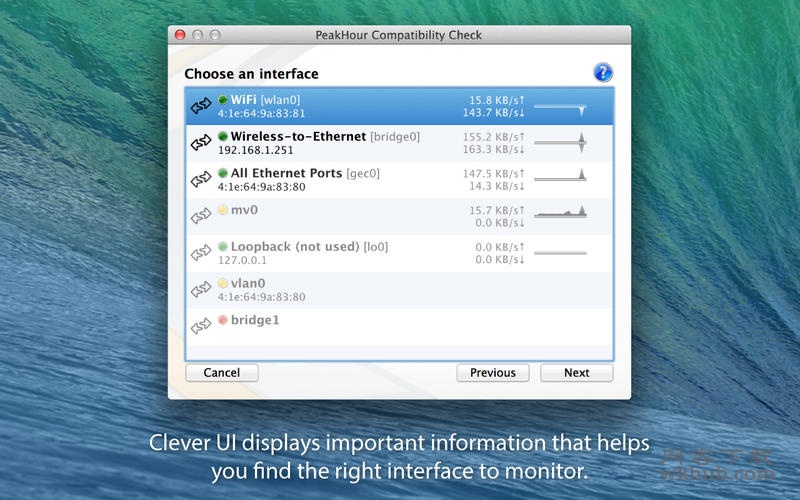Select the vlan0 interface name
The height and width of the screenshot is (500, 800).
pos(248,283)
